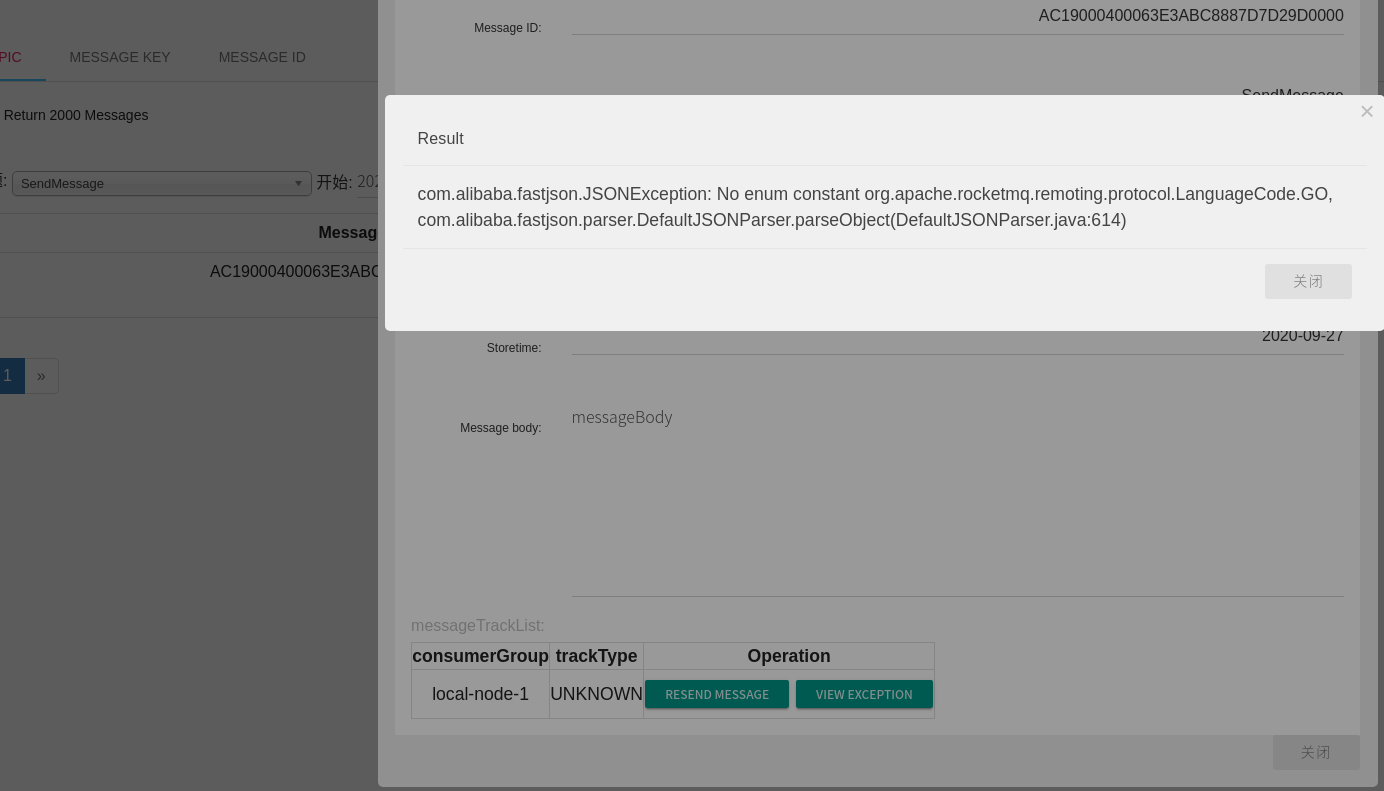
Task: Click the RESEND MESSAGE button
Action: (717, 694)
